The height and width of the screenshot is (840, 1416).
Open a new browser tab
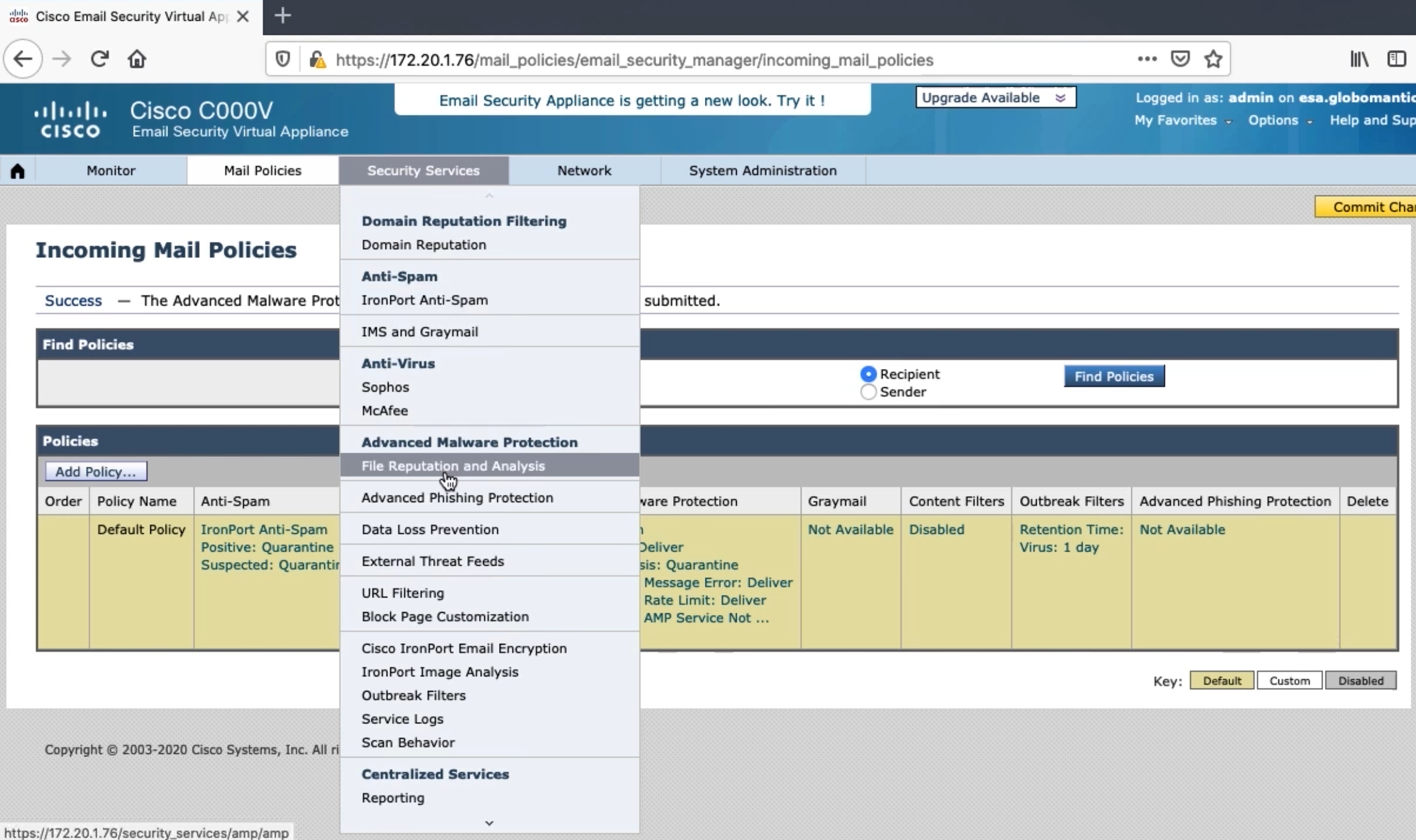click(282, 16)
